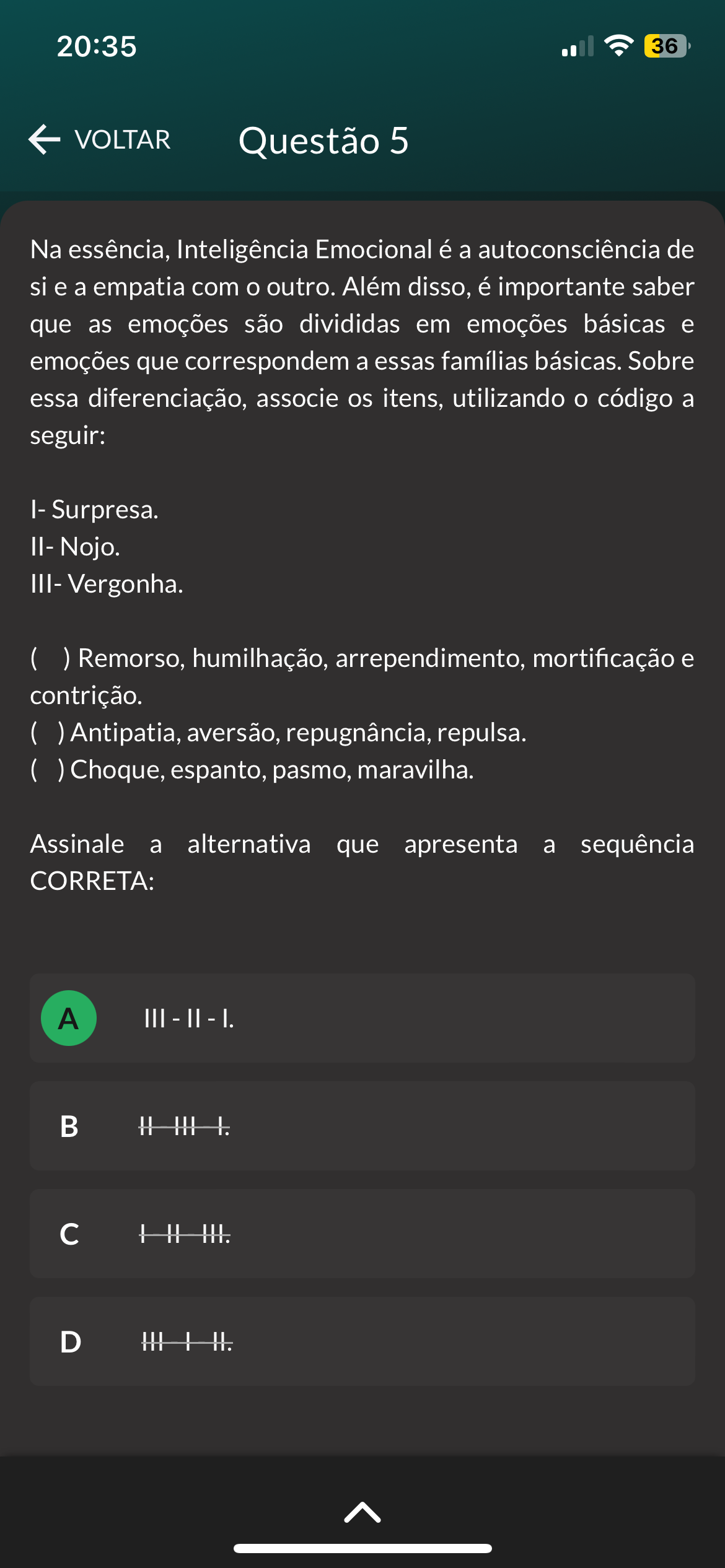The width and height of the screenshot is (725, 1568).
Task: Select struck-through option III - I - II.
Action: click(x=187, y=1342)
